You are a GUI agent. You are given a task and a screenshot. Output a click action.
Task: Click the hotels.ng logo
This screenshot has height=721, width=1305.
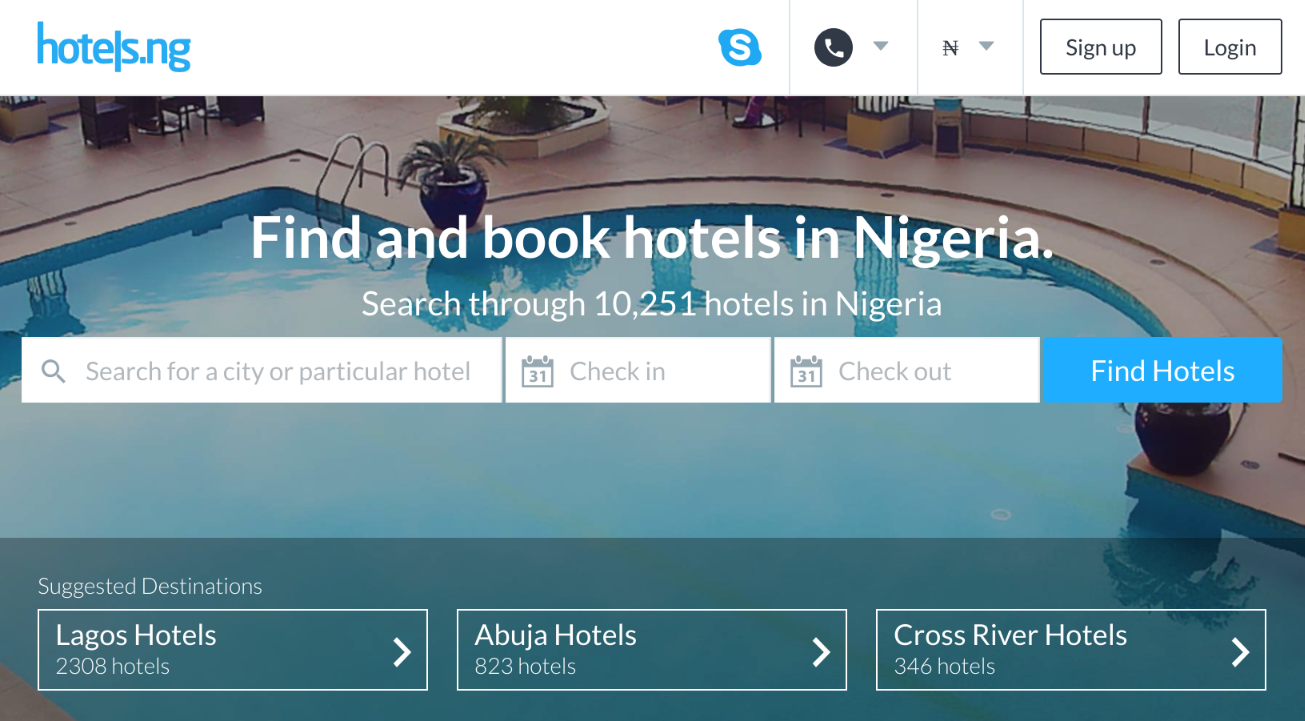click(x=113, y=49)
